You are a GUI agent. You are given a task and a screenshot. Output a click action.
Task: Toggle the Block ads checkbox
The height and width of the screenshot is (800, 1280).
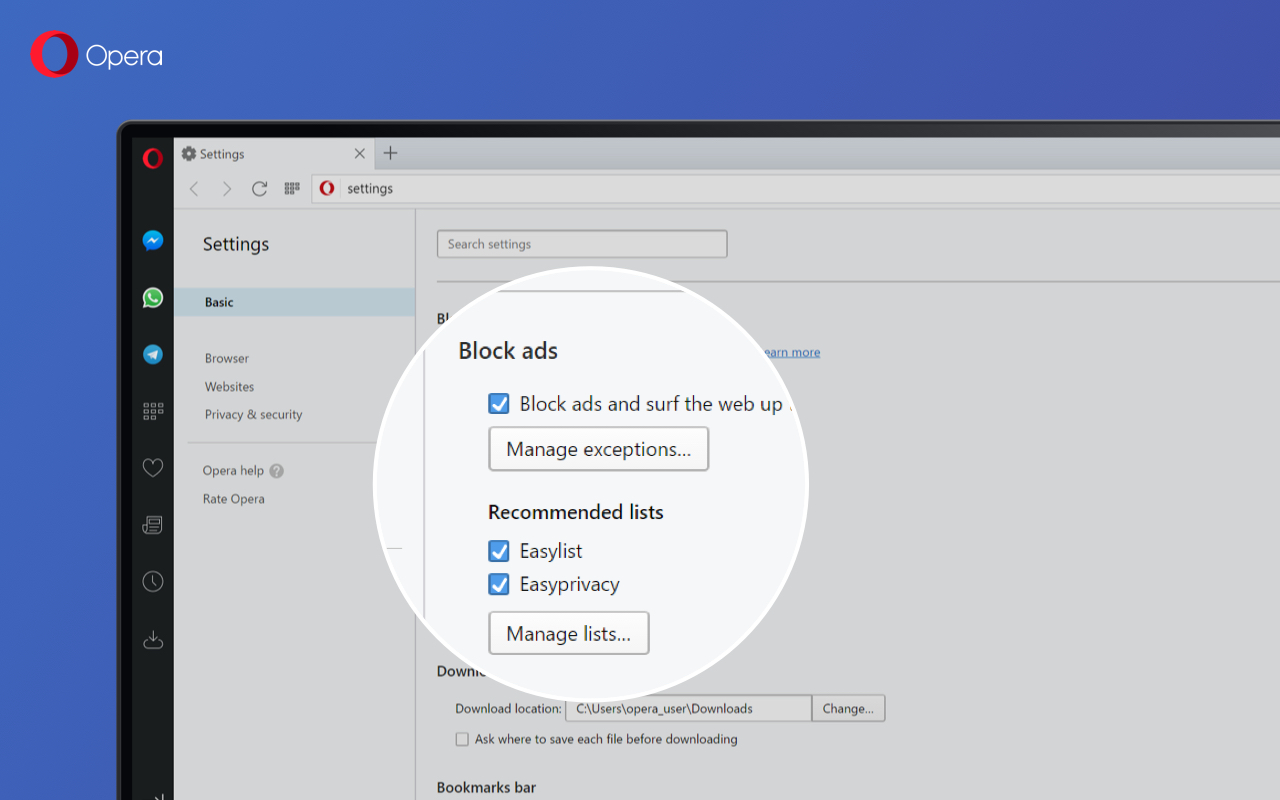(499, 404)
